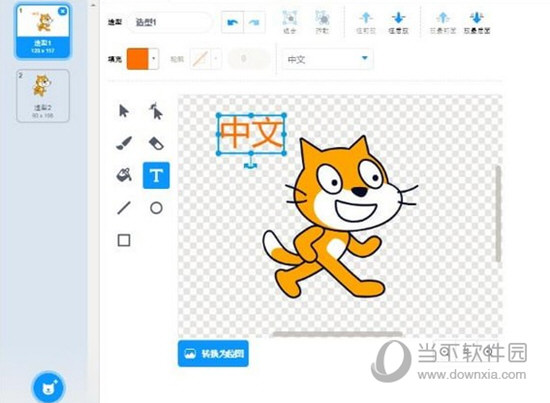Choose the Eraser tool
550x403 pixels.
coord(156,143)
